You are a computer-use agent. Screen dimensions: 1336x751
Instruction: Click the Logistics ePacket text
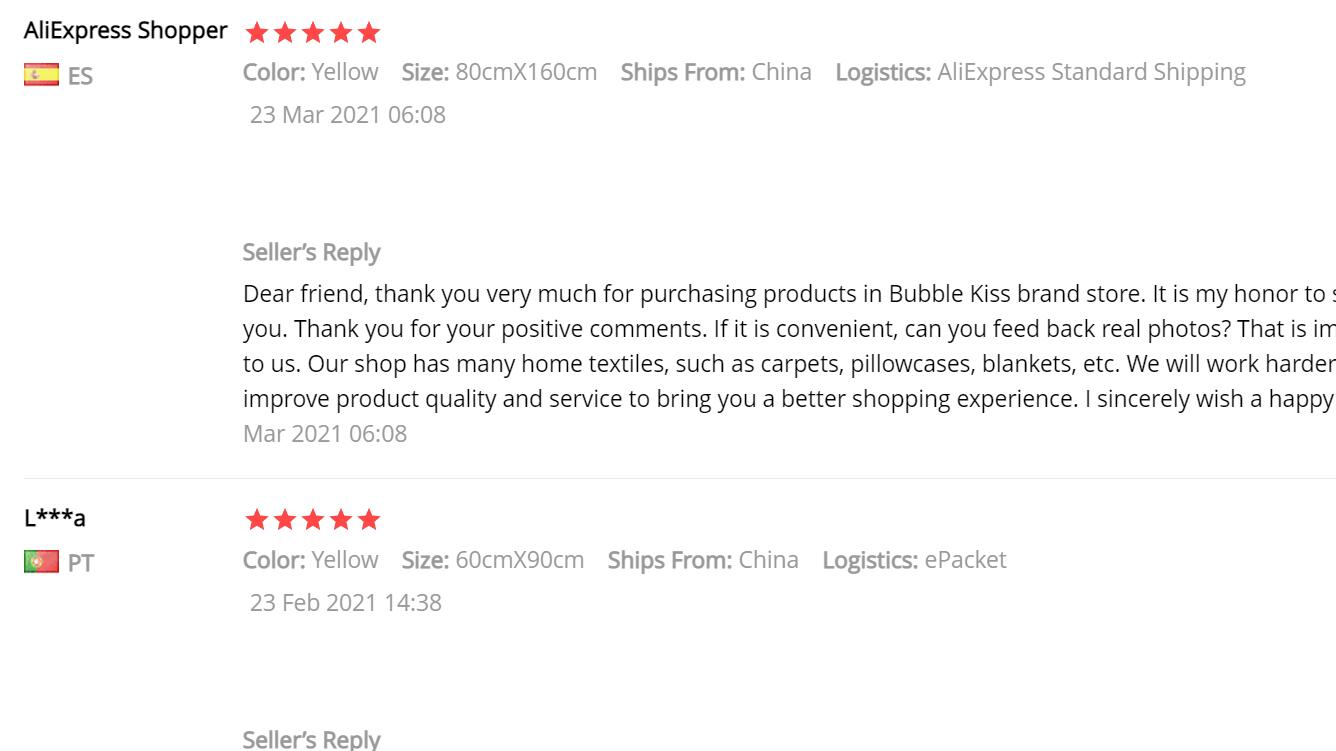(915, 560)
